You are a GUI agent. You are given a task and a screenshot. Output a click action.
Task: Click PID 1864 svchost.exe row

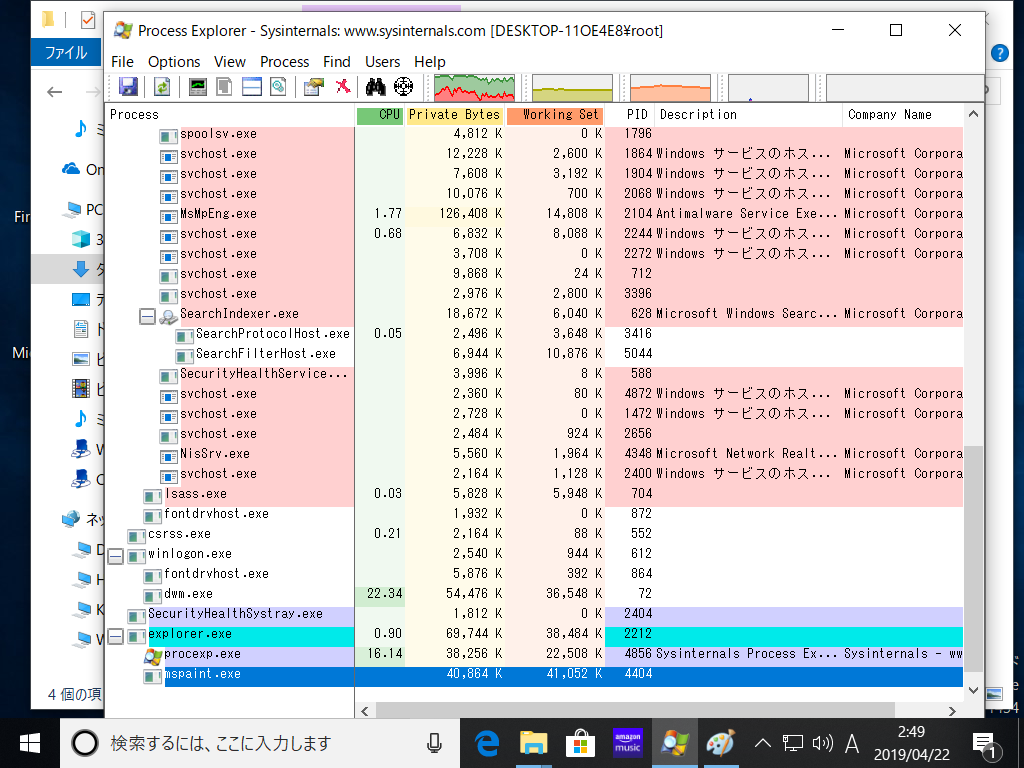click(x=534, y=154)
